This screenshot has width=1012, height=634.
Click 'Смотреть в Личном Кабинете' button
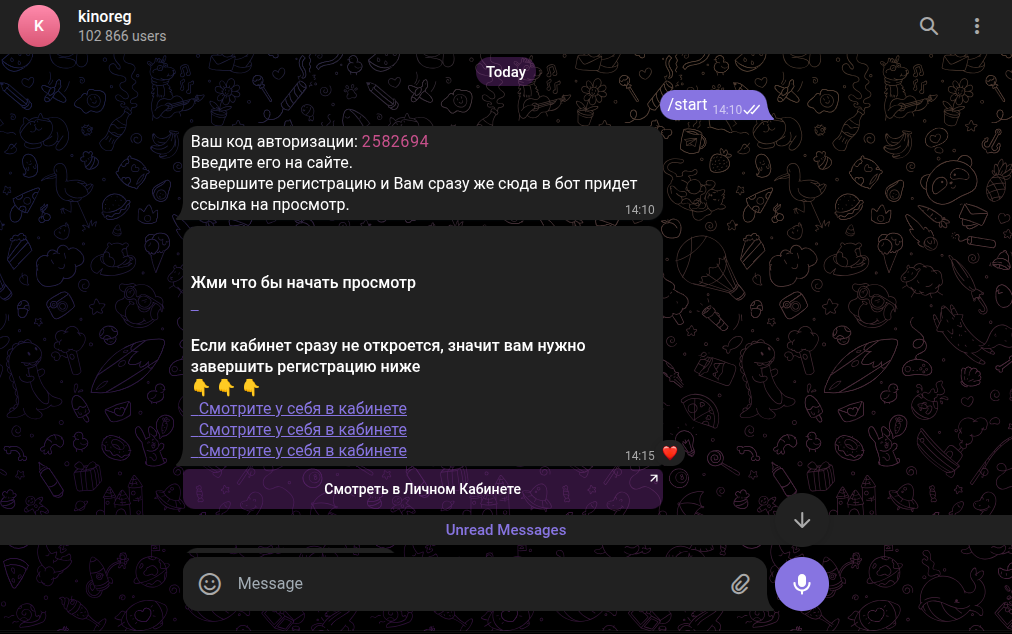click(x=423, y=489)
